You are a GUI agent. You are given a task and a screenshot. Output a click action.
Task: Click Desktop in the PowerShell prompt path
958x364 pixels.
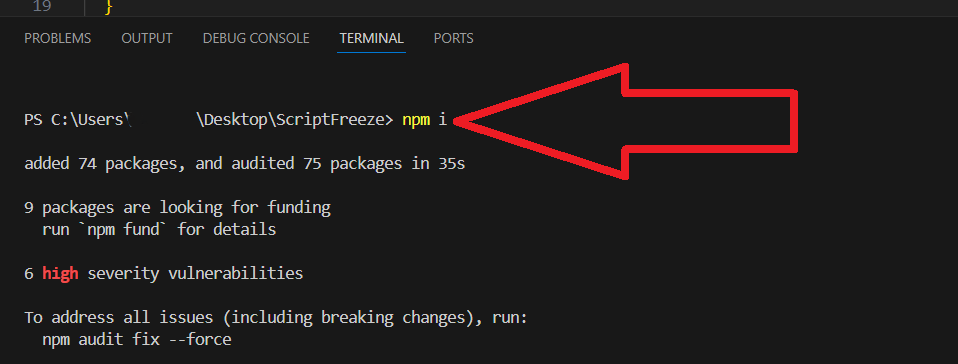pos(235,120)
